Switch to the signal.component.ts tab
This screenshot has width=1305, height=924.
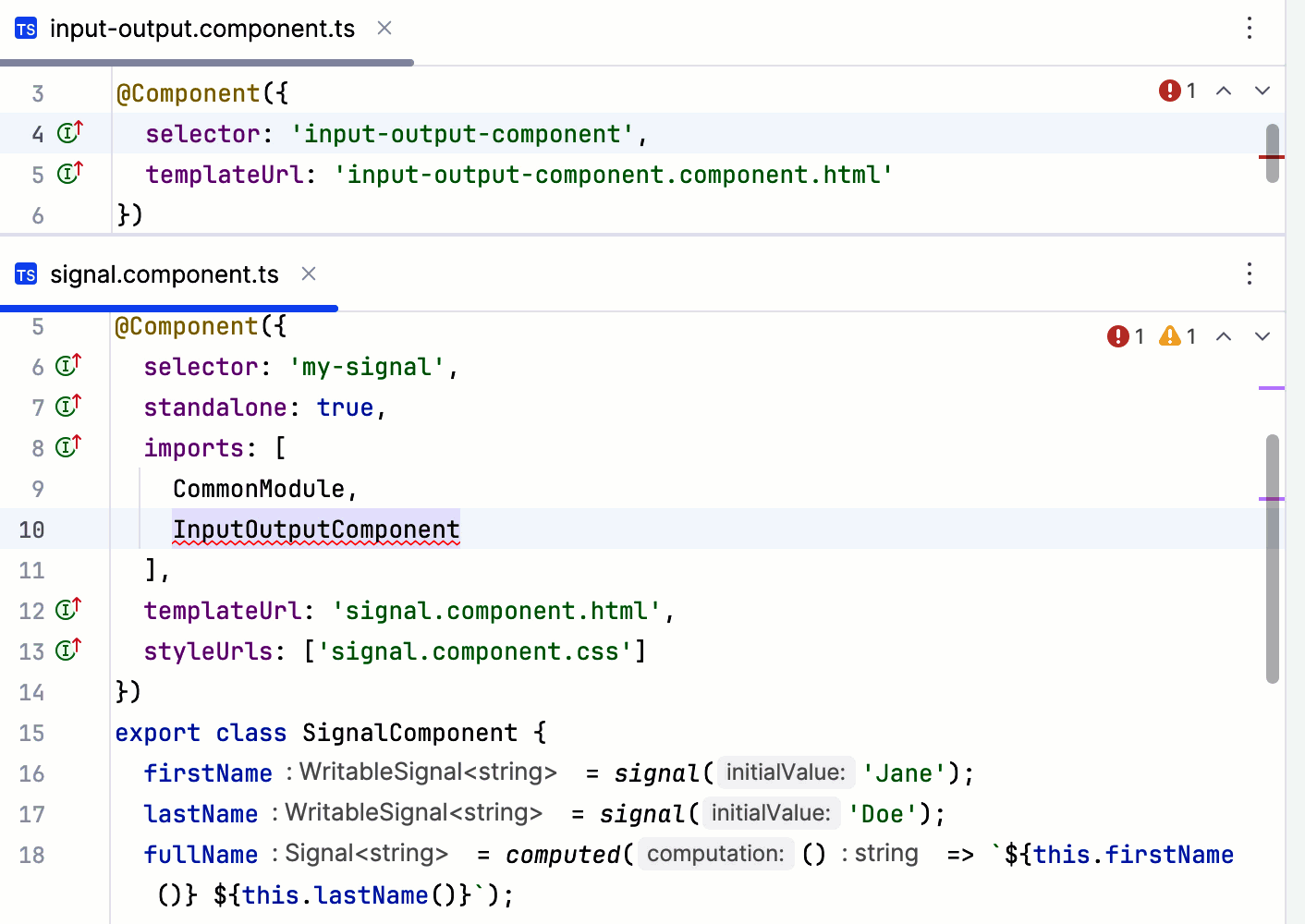[x=165, y=274]
